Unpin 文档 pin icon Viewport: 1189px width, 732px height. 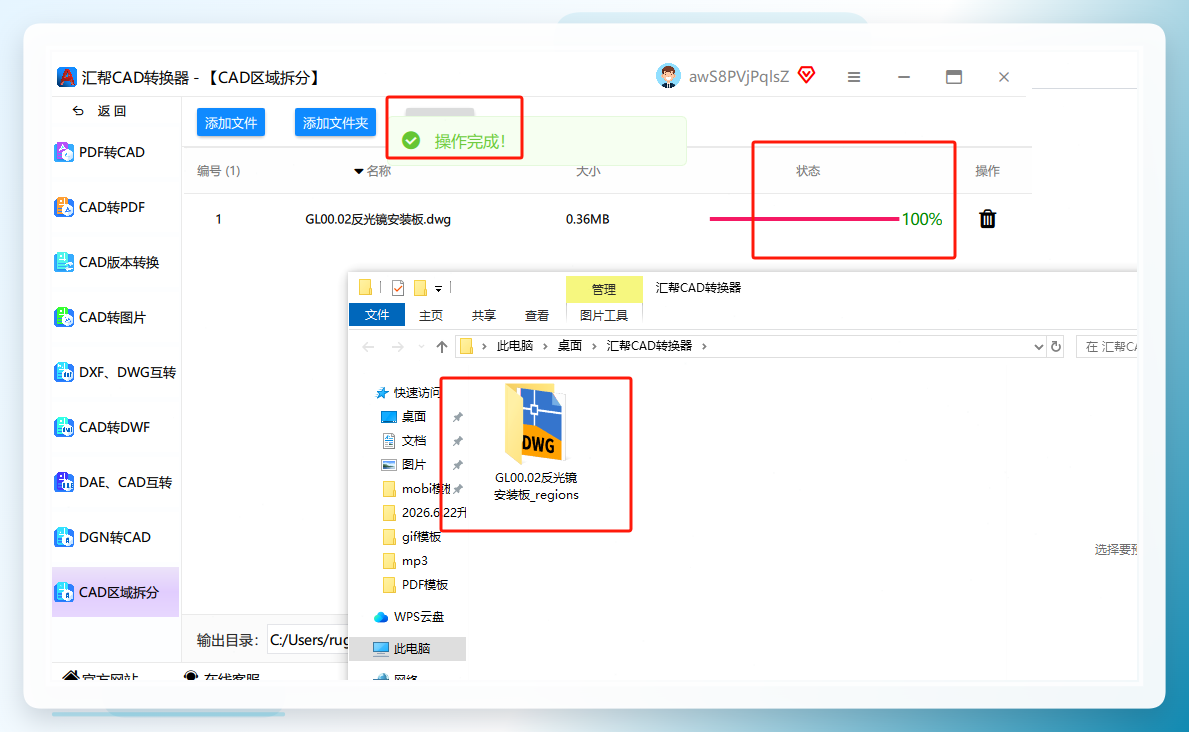(x=458, y=441)
